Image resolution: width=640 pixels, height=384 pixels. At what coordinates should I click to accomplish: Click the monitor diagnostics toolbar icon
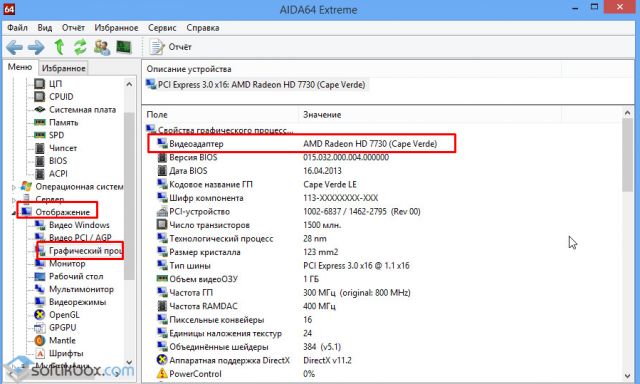[124, 47]
